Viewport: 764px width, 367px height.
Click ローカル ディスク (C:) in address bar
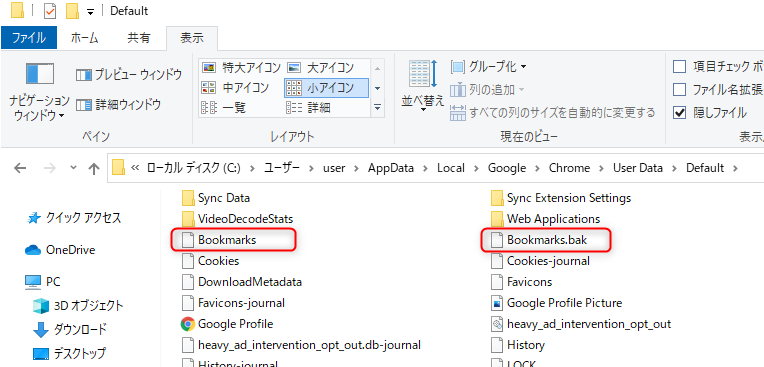pyautogui.click(x=193, y=168)
